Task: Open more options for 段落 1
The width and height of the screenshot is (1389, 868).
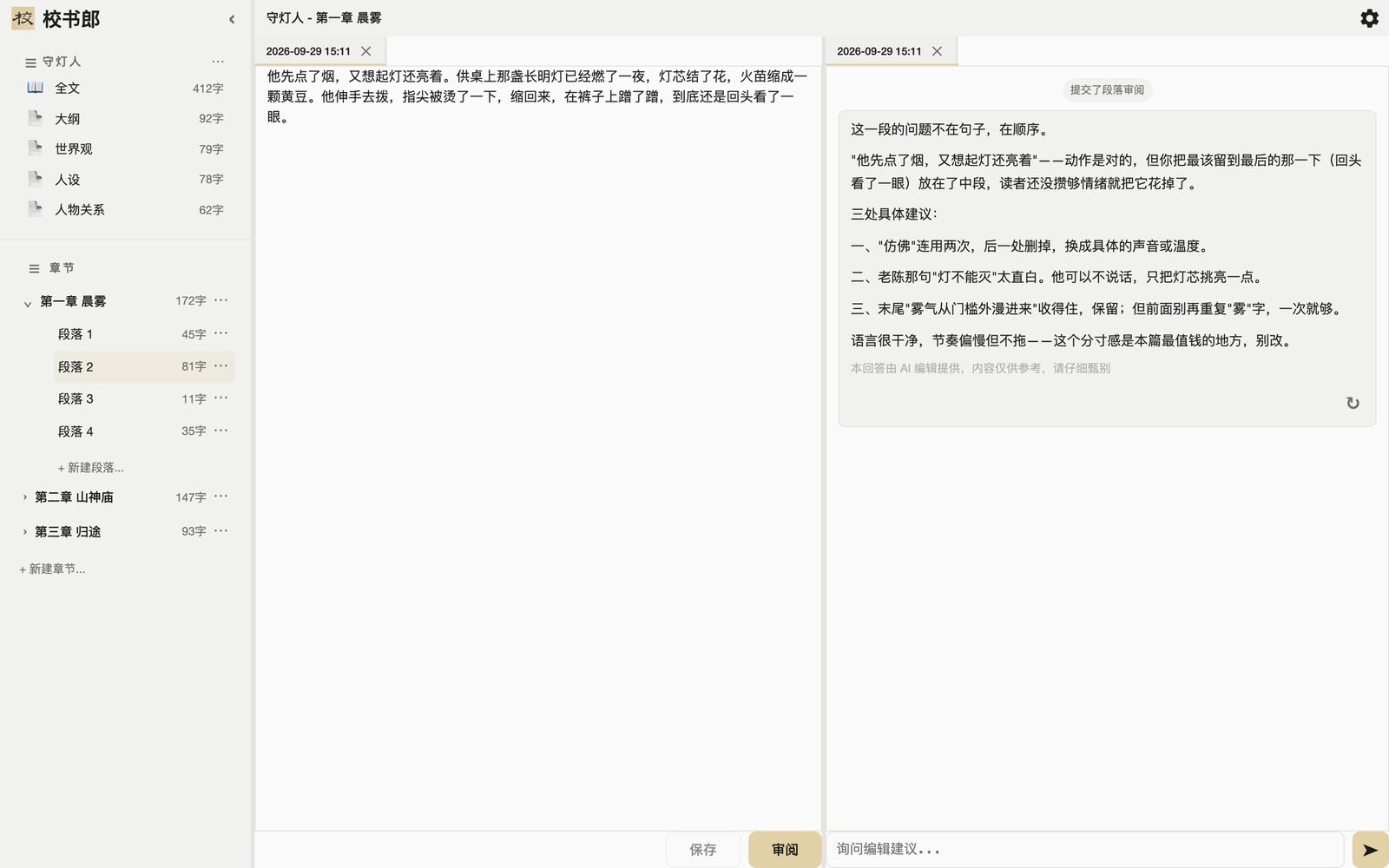Action: (x=221, y=333)
